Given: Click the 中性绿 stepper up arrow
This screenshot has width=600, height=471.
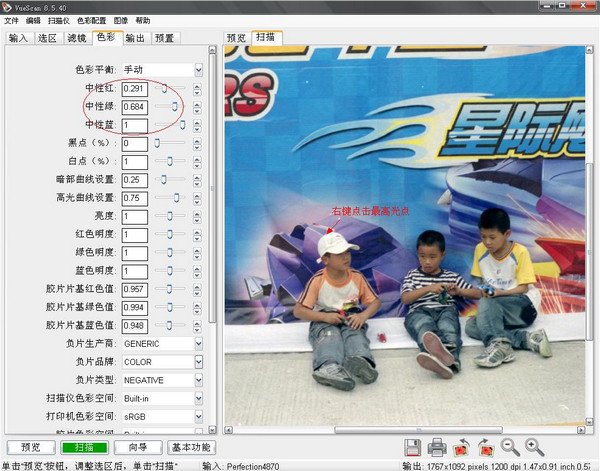Looking at the screenshot, I should click(198, 103).
